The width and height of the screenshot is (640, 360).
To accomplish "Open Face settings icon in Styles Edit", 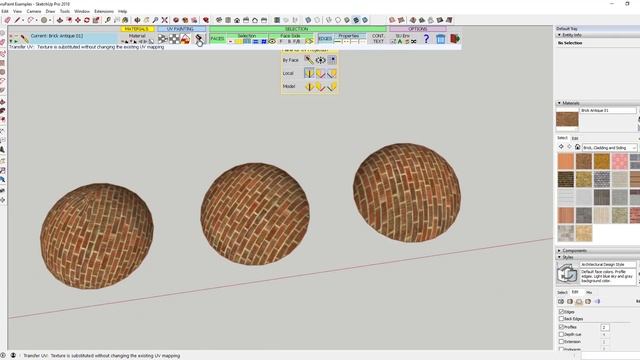I will pos(570,302).
